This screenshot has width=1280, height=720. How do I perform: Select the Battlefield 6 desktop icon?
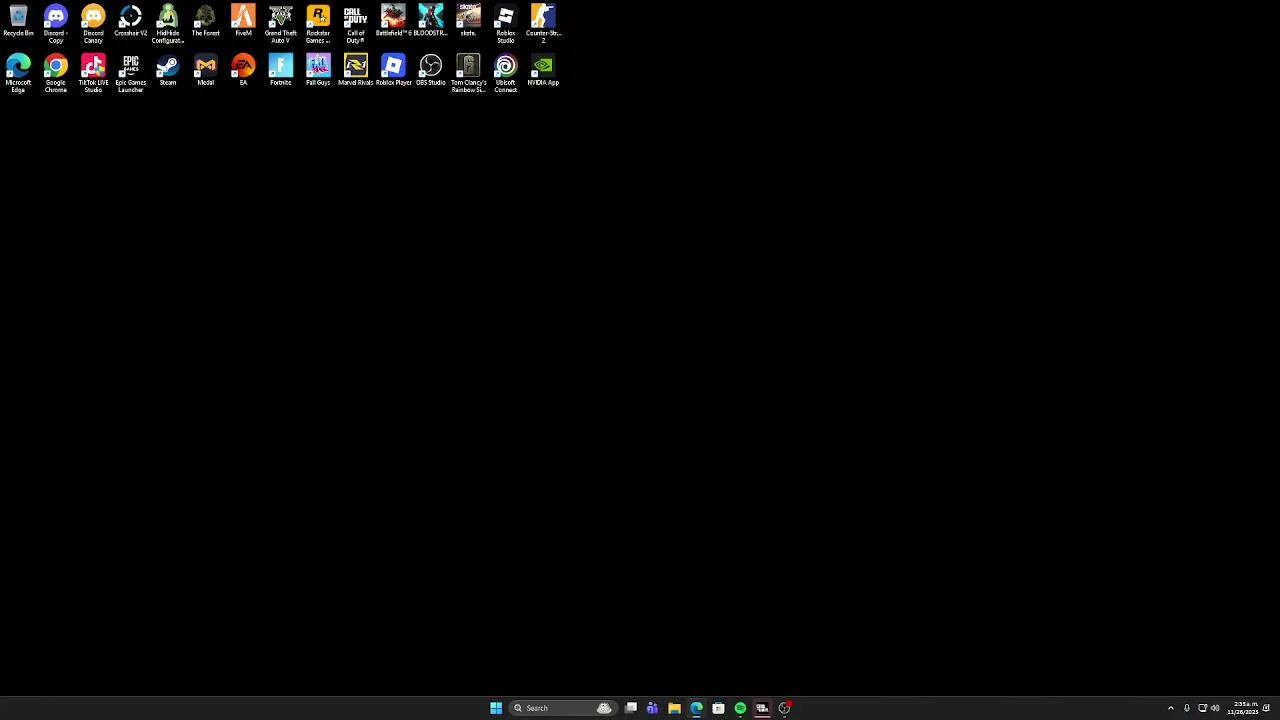393,22
